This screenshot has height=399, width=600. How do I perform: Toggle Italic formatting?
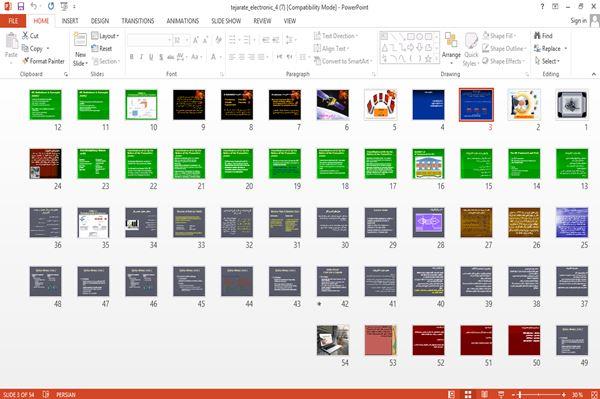click(x=141, y=57)
